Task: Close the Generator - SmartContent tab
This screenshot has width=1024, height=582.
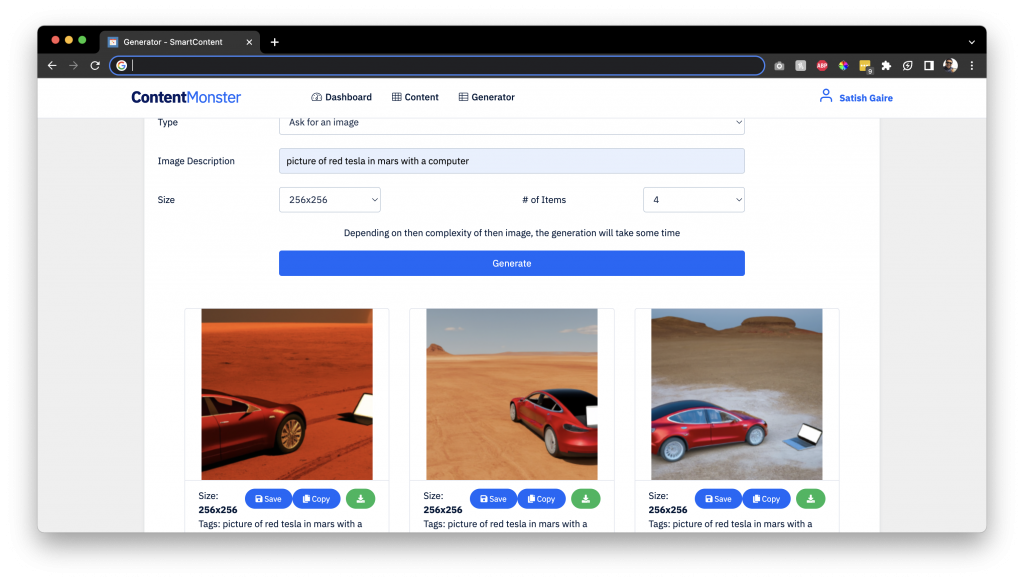Action: (x=249, y=42)
